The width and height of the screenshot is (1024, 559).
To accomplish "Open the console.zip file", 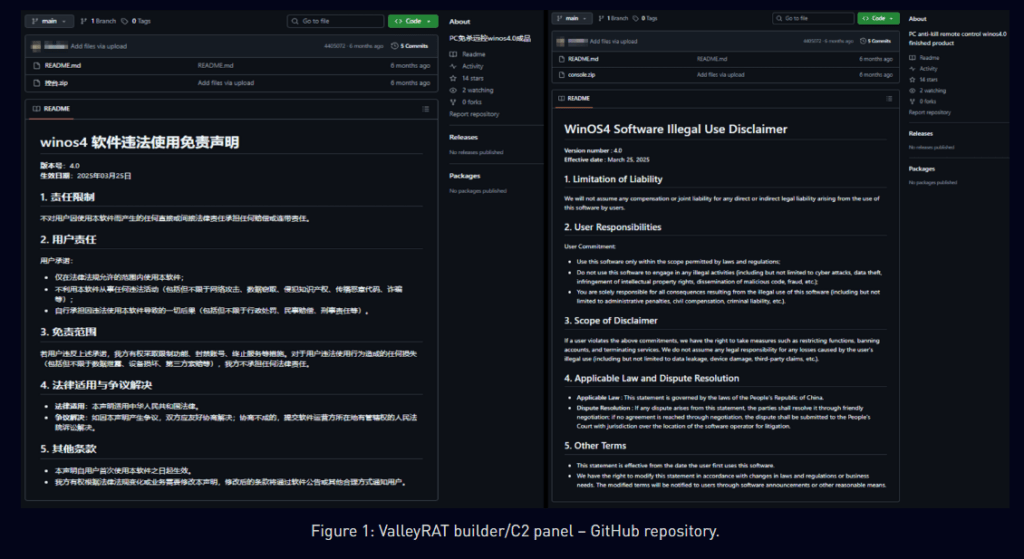I will tap(581, 74).
